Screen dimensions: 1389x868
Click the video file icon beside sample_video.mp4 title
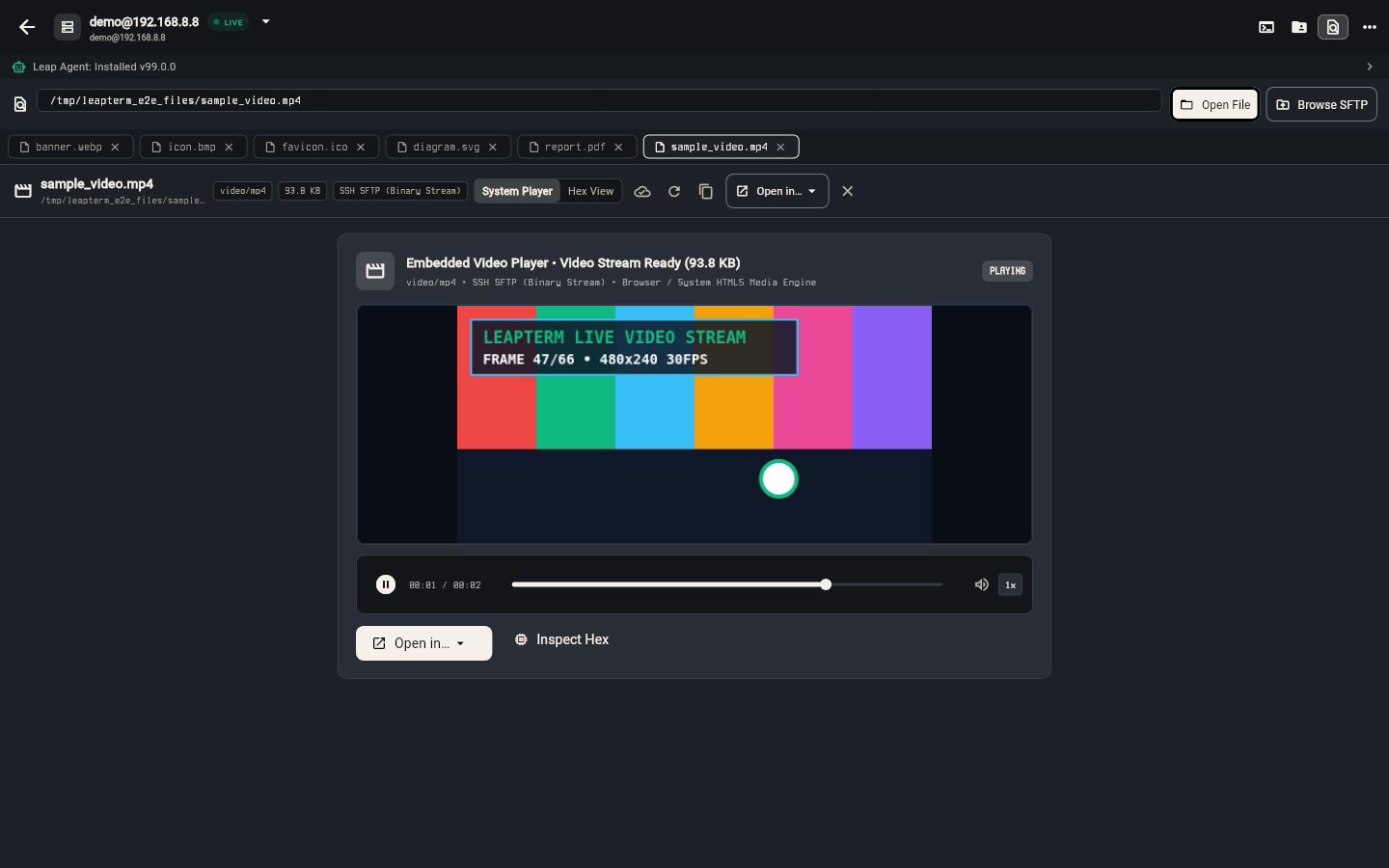pos(23,191)
